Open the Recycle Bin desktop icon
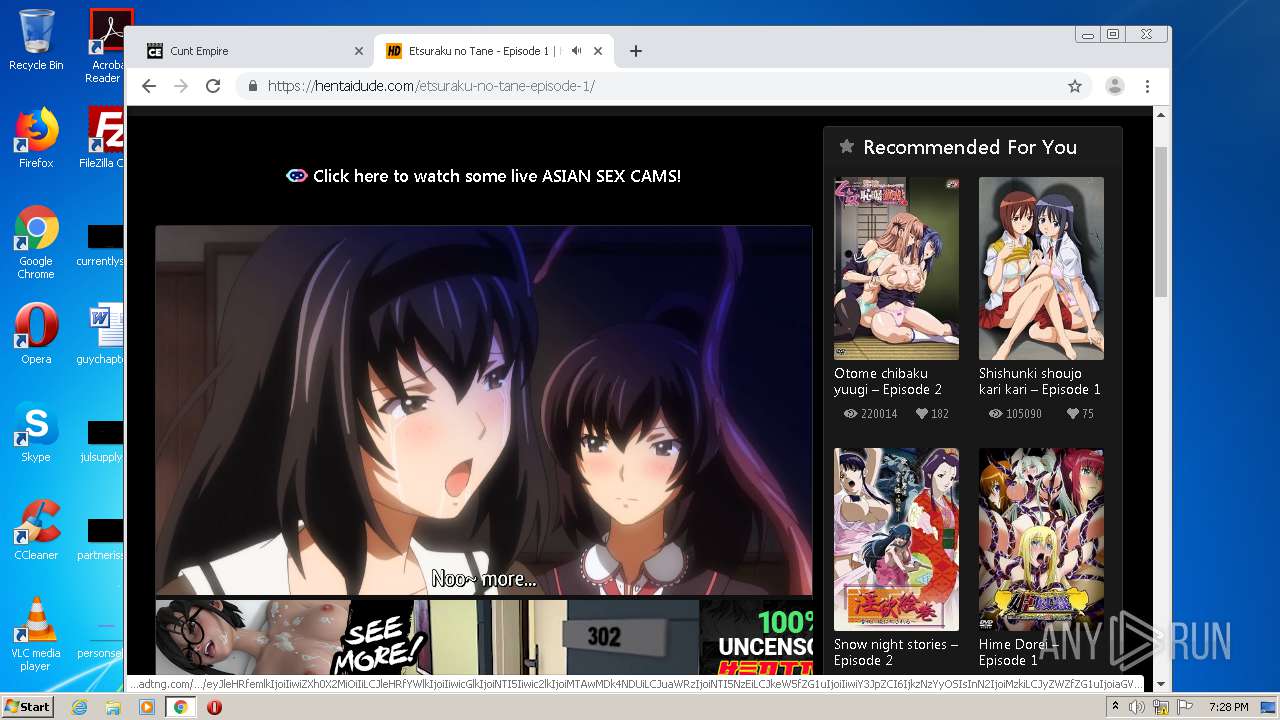The image size is (1280, 720). click(x=36, y=40)
